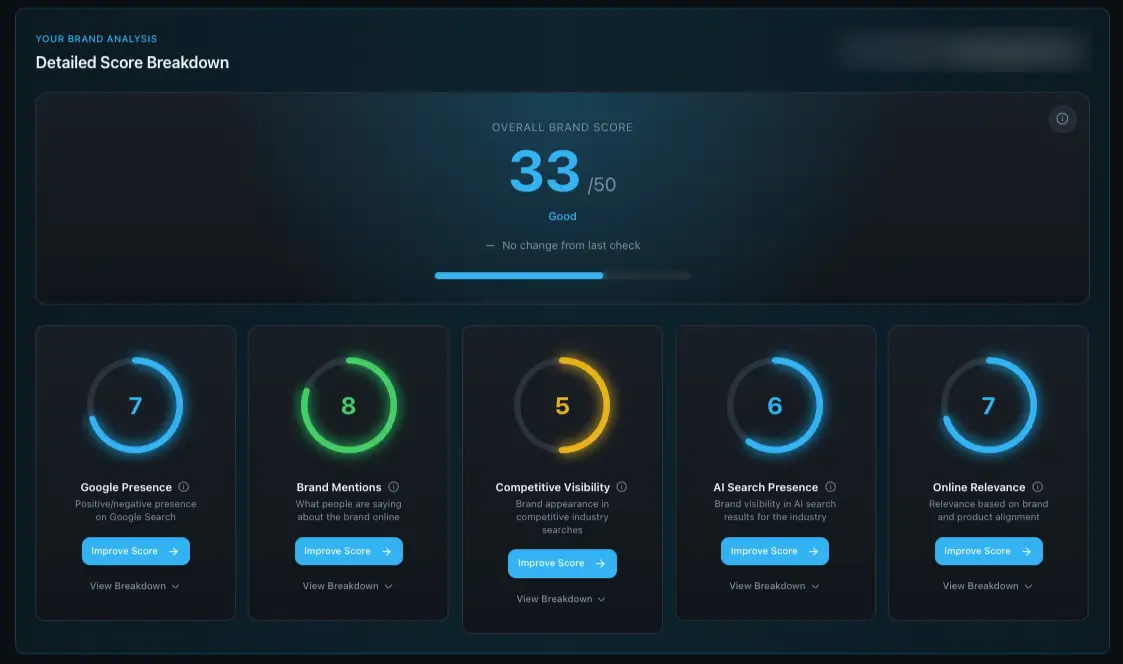The height and width of the screenshot is (664, 1123).
Task: Click info icon next to Competitive Visibility
Action: pos(622,487)
